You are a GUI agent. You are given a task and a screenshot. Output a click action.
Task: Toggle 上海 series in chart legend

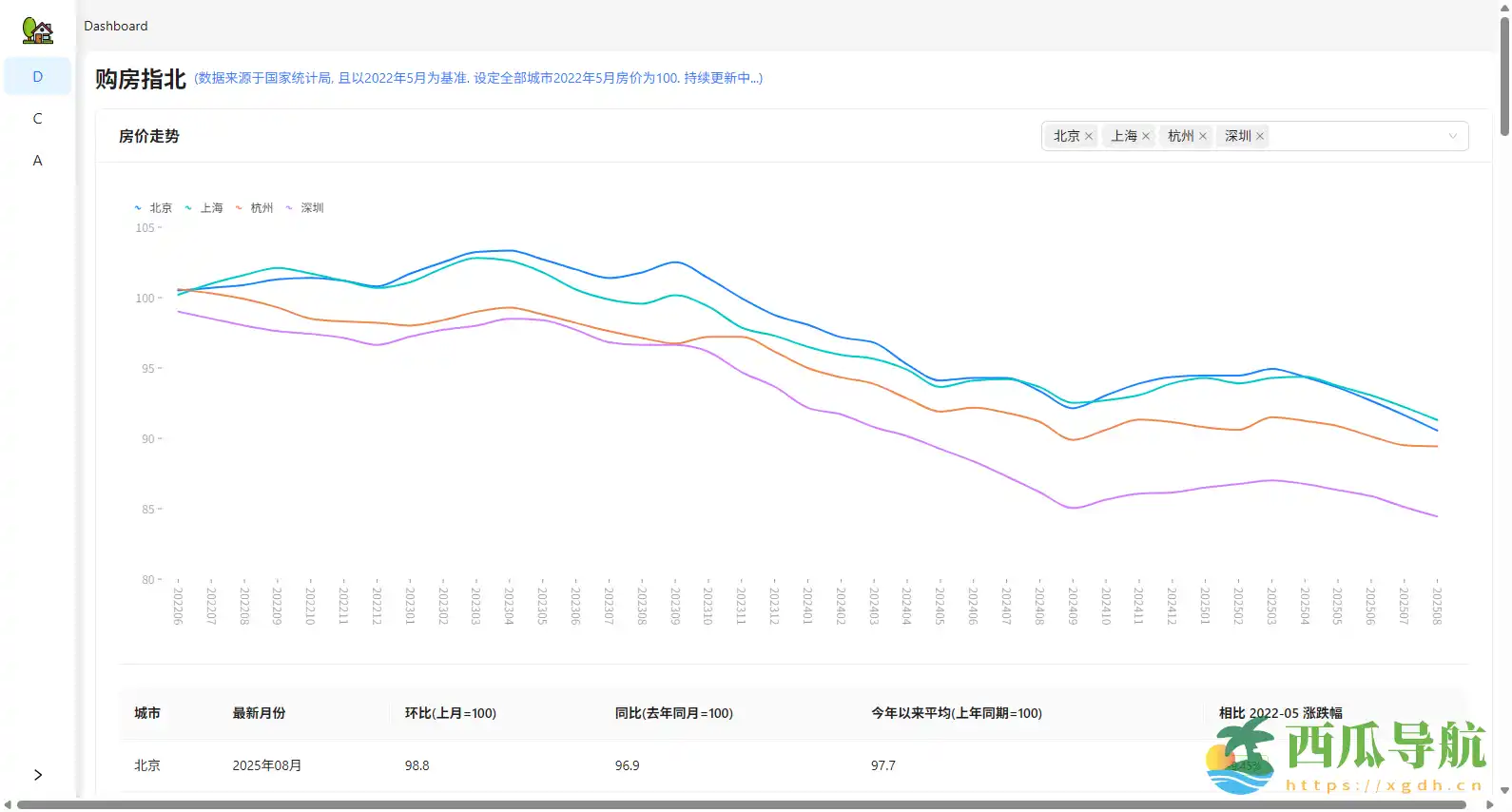tap(204, 208)
